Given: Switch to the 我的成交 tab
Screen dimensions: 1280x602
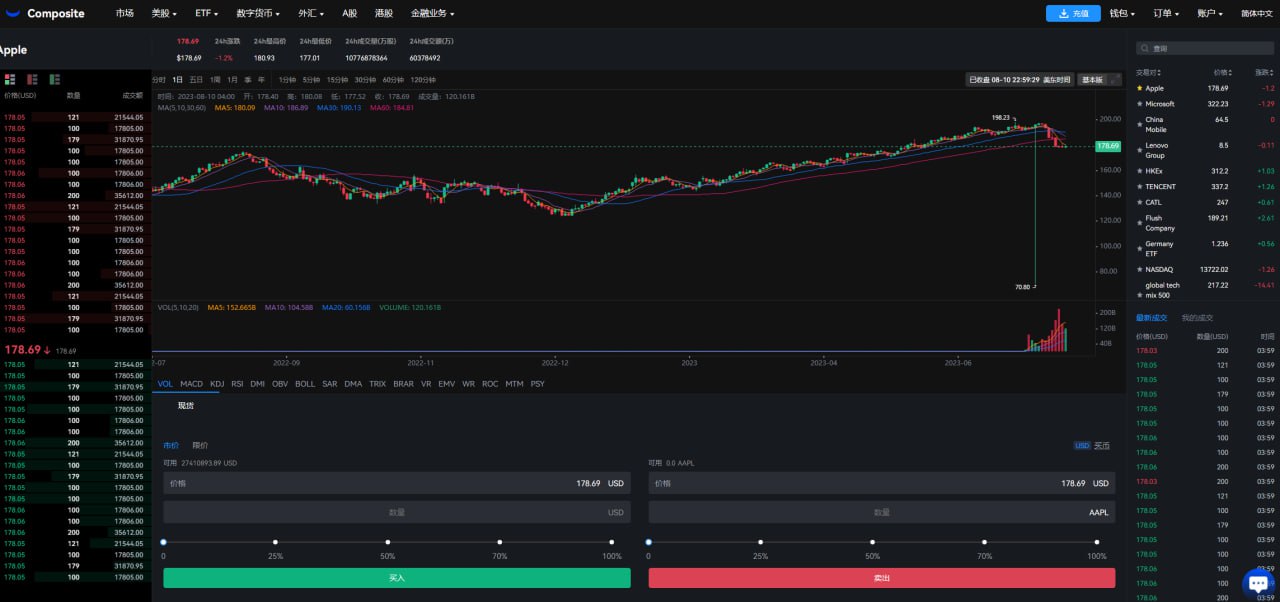Looking at the screenshot, I should click(x=1196, y=318).
